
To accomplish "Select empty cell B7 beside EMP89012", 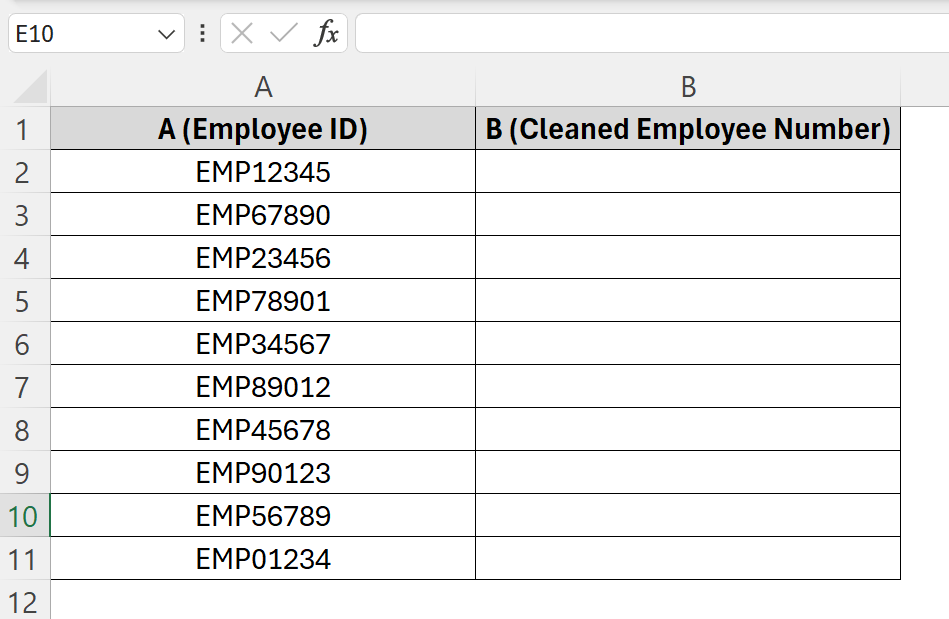I will 688,387.
